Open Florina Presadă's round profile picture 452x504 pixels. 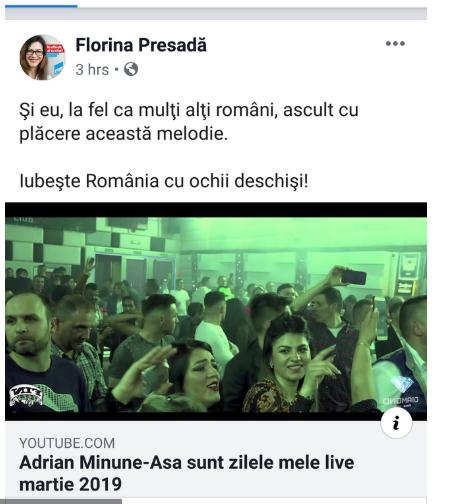point(42,57)
